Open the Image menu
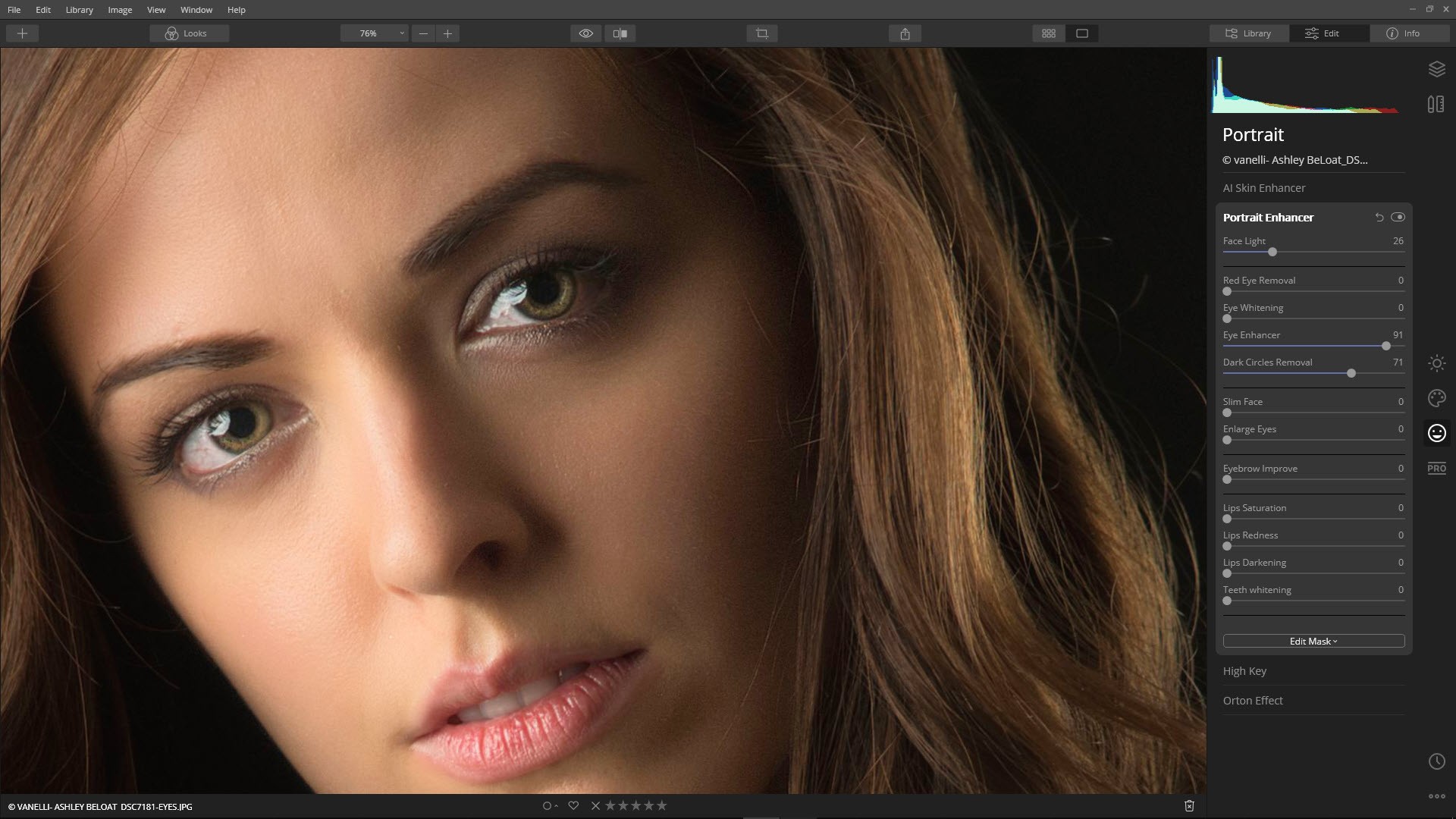The width and height of the screenshot is (1456, 819). click(x=120, y=10)
